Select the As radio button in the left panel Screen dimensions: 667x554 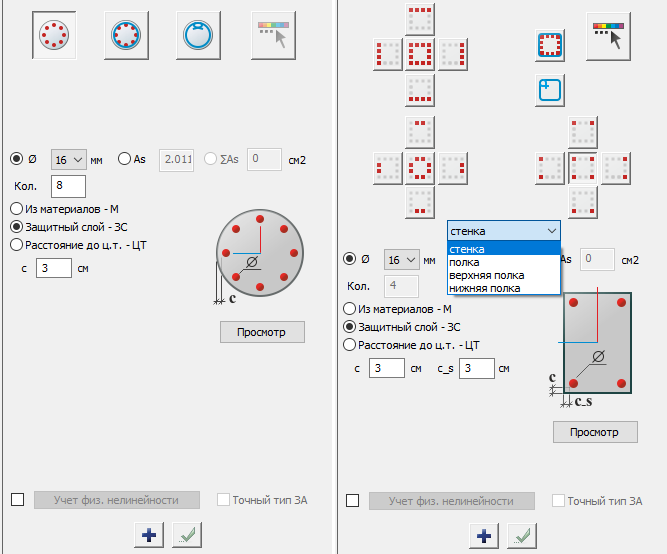click(125, 158)
